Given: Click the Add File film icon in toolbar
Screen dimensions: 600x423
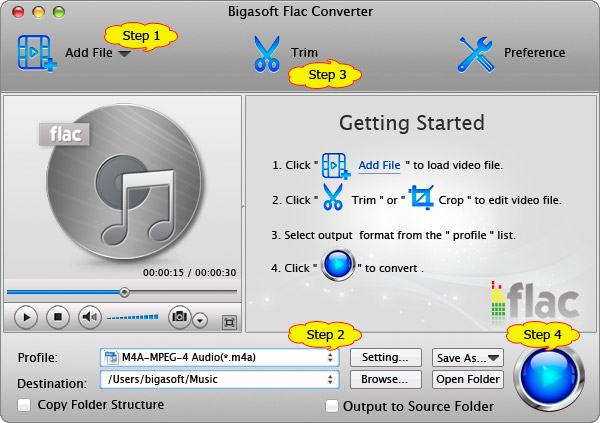Looking at the screenshot, I should pyautogui.click(x=37, y=53).
